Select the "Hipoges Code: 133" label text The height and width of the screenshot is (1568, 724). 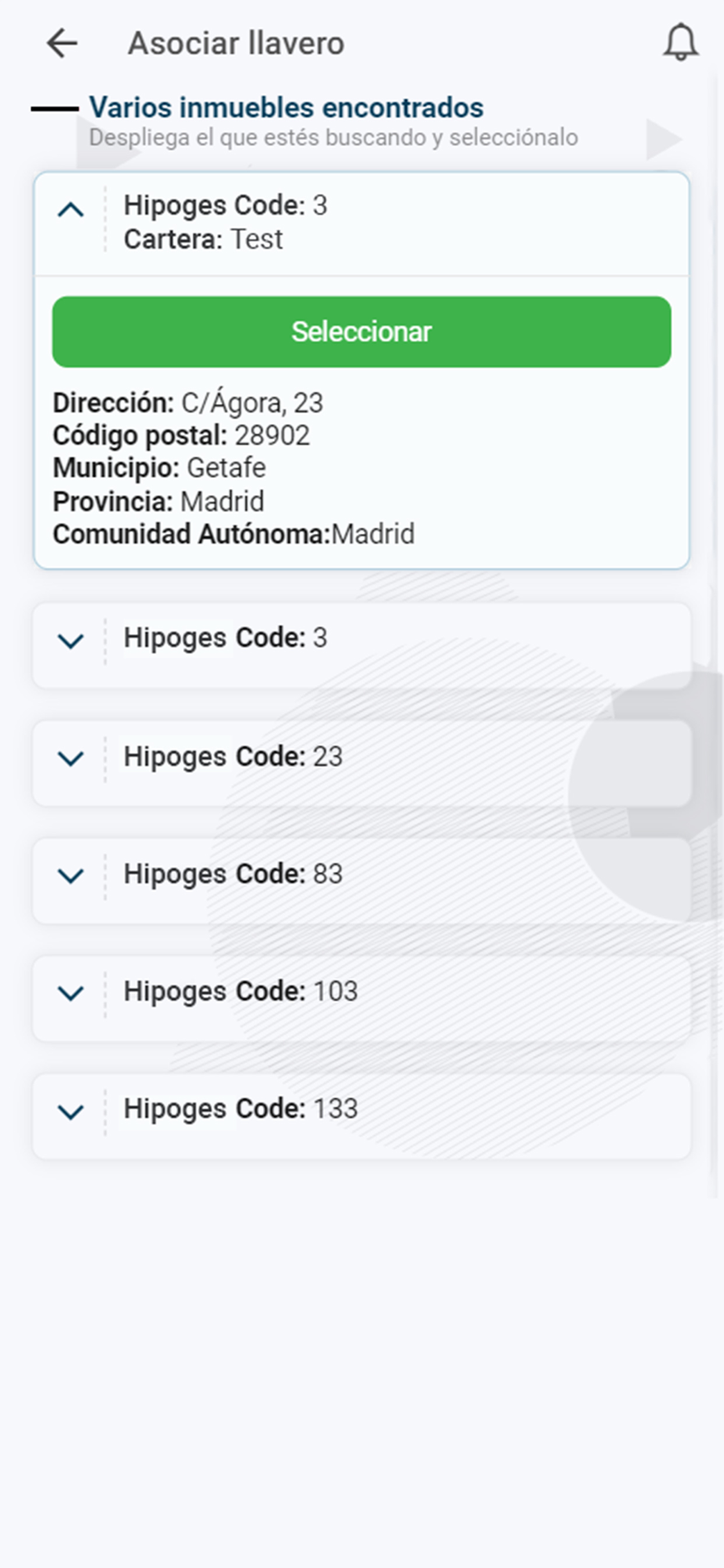(x=241, y=1109)
